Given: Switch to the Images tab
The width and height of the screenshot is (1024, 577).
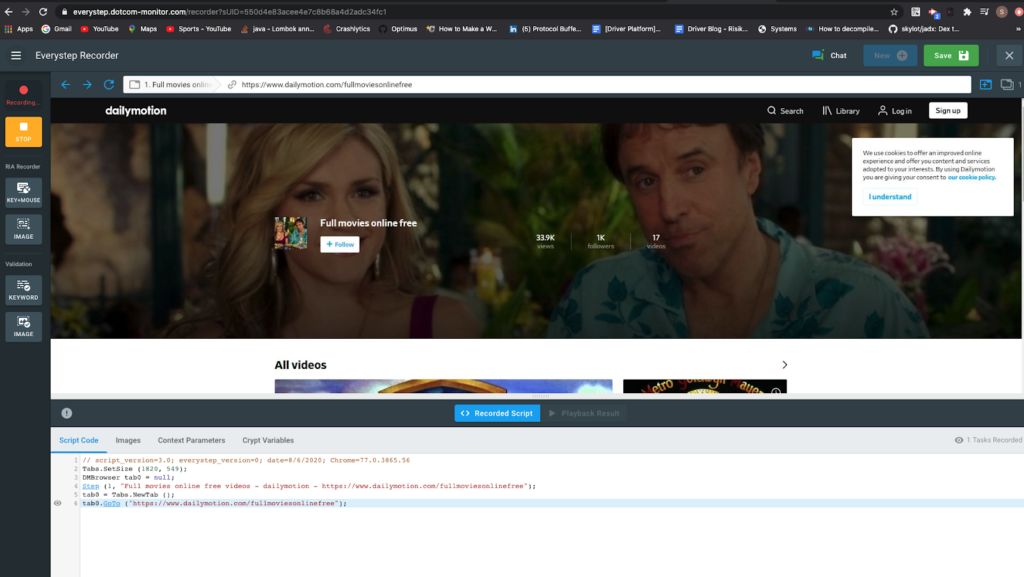Looking at the screenshot, I should coord(128,441).
